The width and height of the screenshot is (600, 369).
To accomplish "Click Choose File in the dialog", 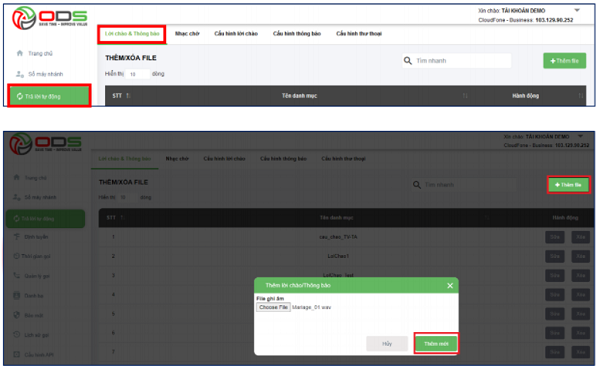I will pos(273,307).
